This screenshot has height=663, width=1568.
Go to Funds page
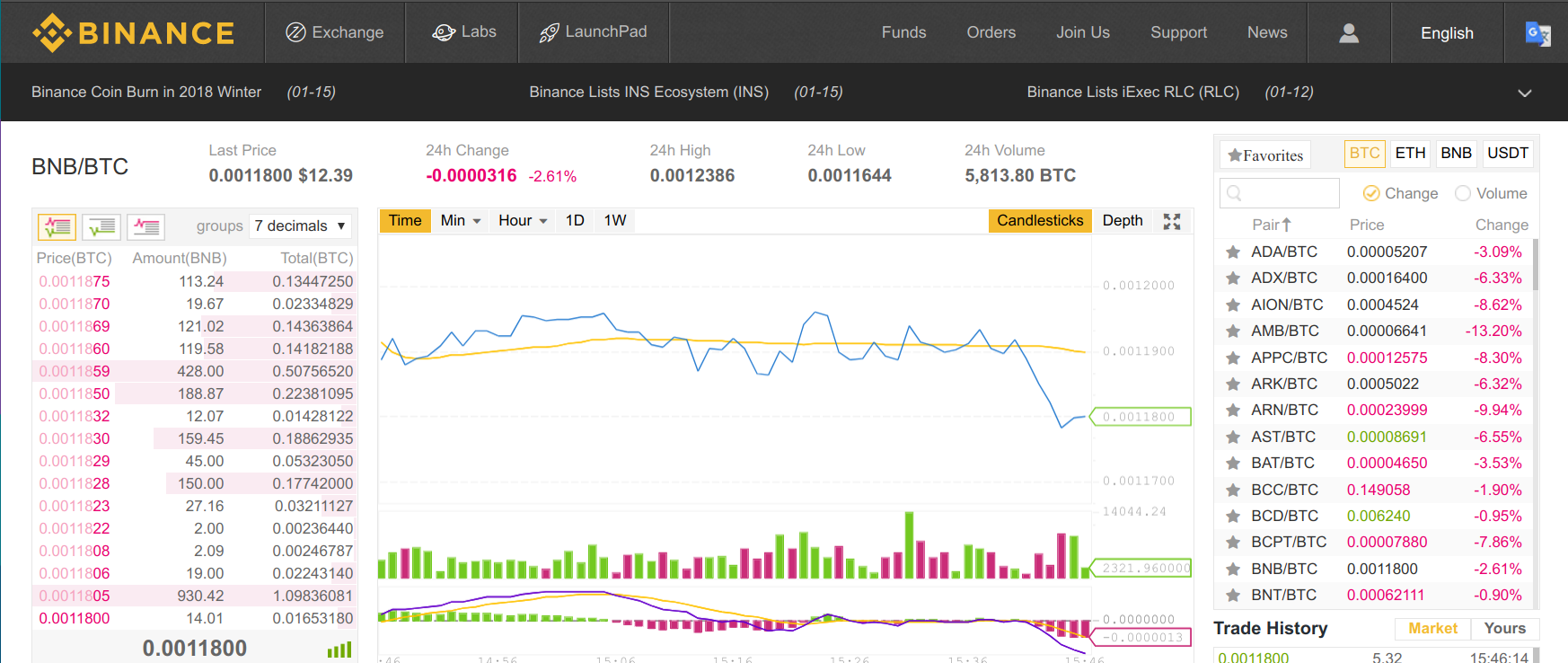click(903, 32)
